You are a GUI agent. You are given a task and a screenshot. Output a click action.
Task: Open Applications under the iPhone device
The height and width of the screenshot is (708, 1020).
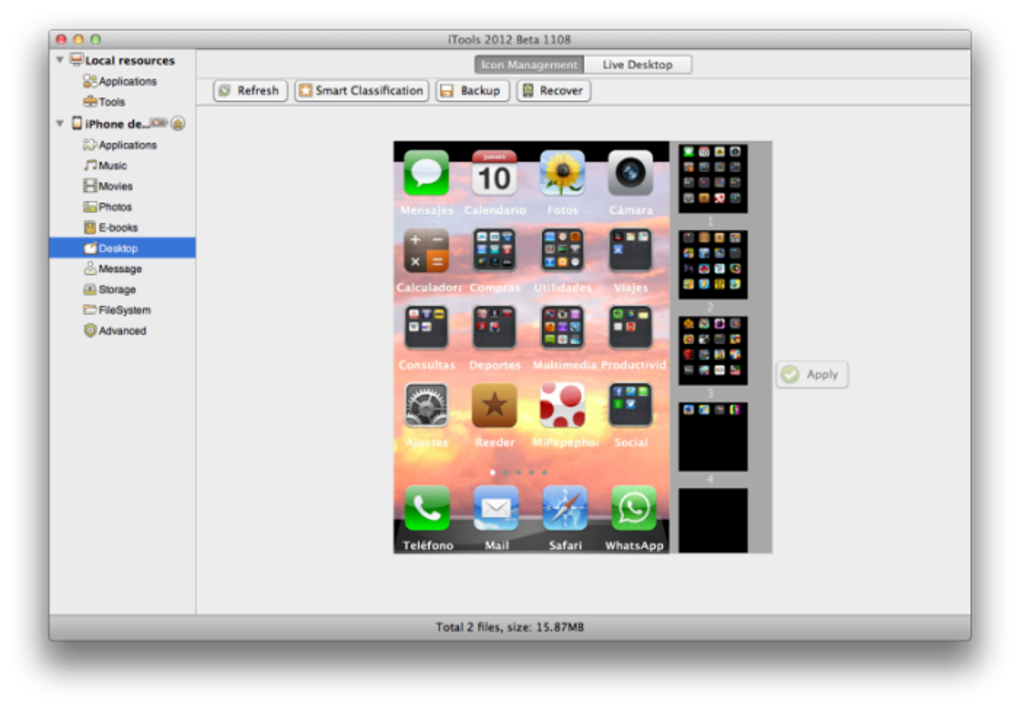click(x=120, y=144)
